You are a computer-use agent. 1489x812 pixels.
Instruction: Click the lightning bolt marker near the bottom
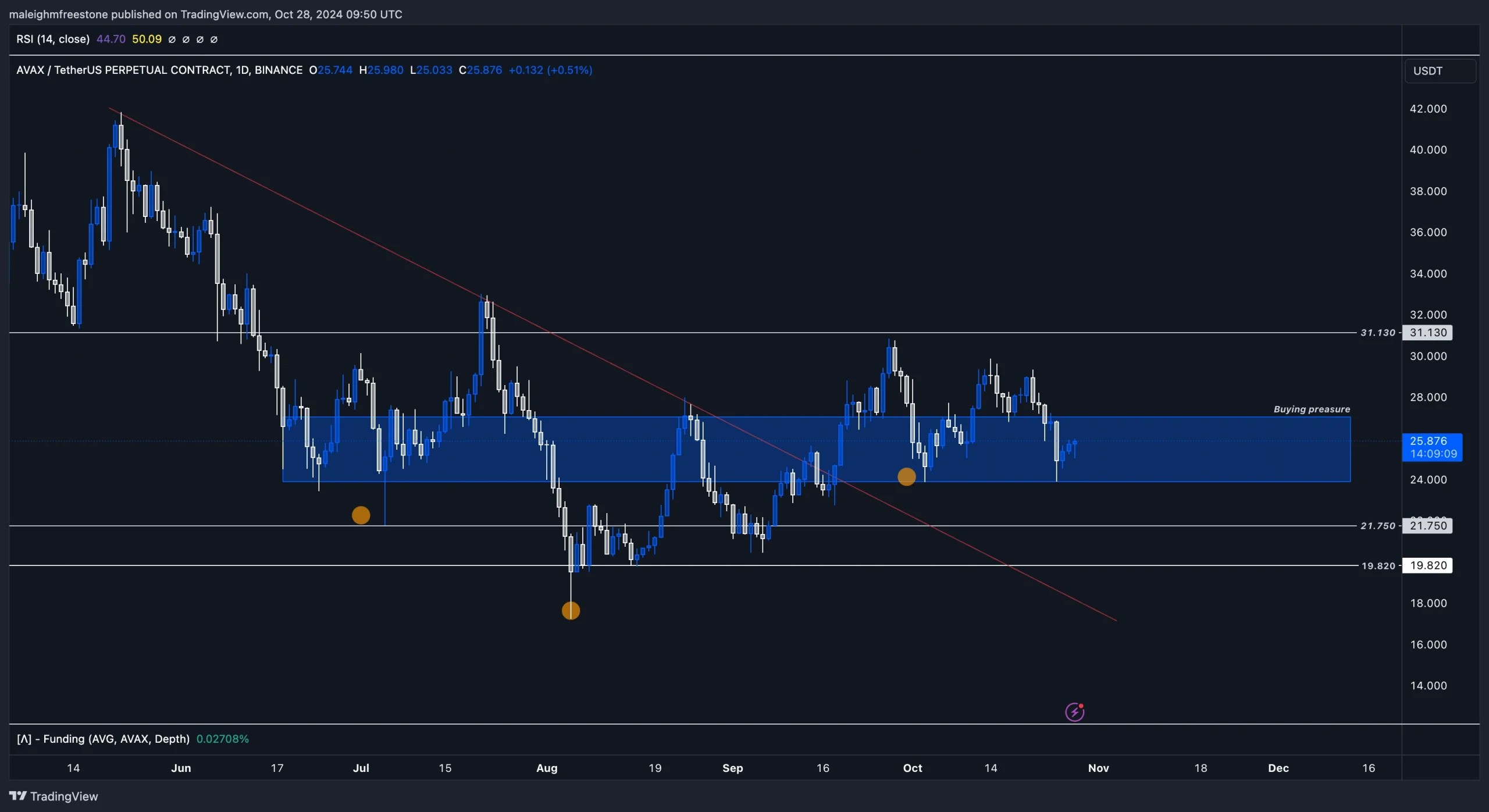pos(1075,711)
